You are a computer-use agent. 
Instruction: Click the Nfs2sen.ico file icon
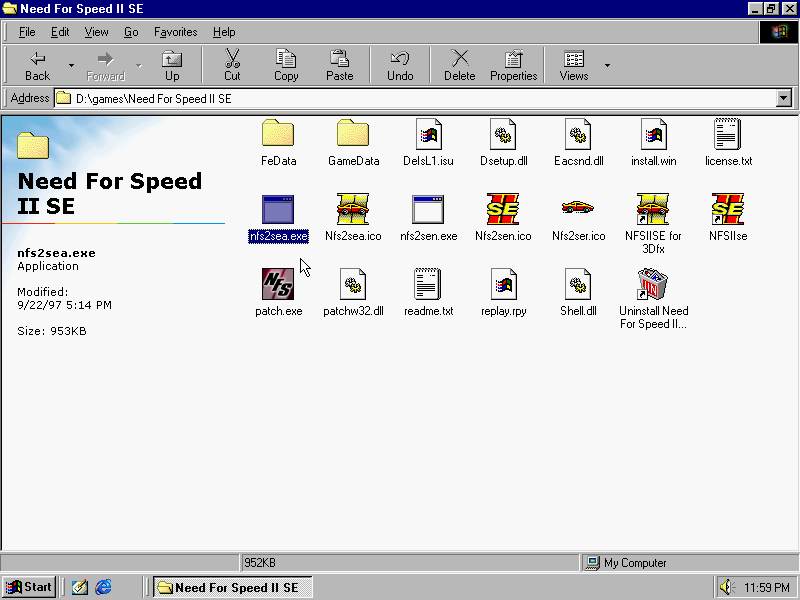click(503, 210)
